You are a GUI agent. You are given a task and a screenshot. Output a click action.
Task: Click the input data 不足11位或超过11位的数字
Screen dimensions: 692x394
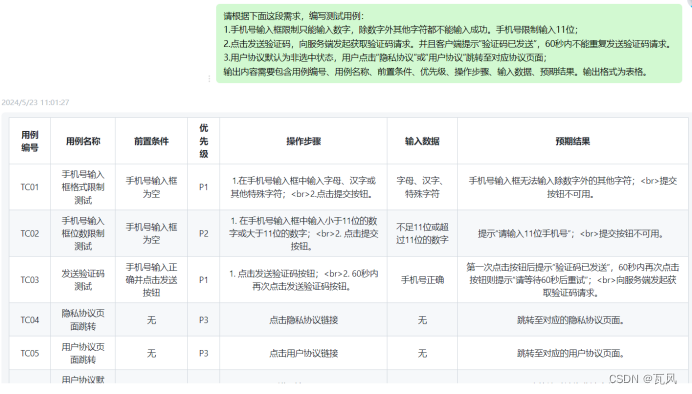(422, 233)
